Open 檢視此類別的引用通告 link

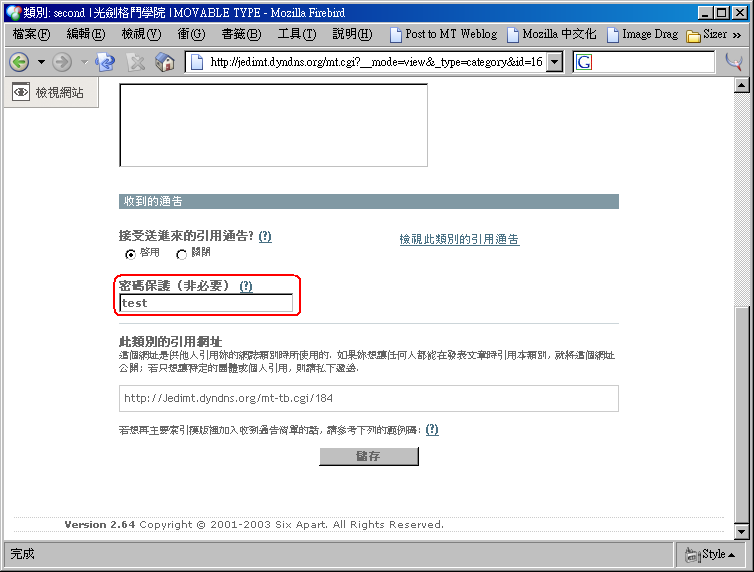459,239
